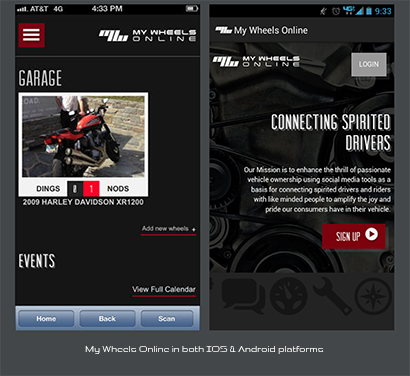
Task: Tap the 9:33 clock in Android status bar
Action: pos(383,11)
